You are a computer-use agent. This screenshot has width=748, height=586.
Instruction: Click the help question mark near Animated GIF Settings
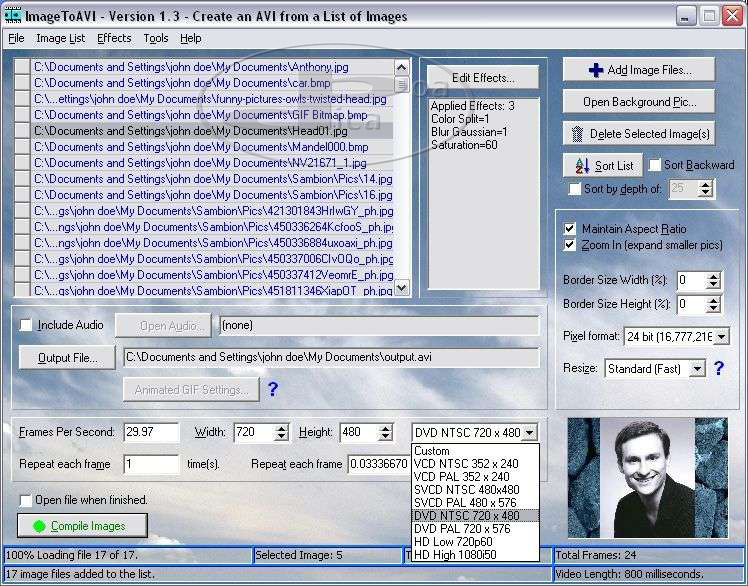pyautogui.click(x=272, y=390)
